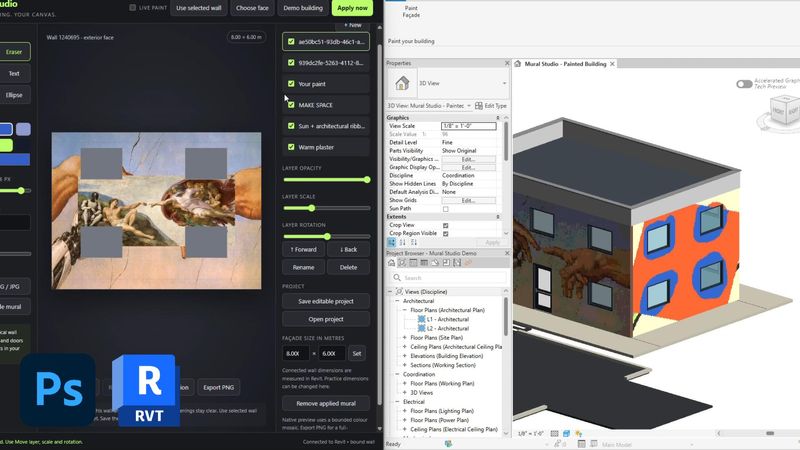The width and height of the screenshot is (800, 450).
Task: Click Save editable project button
Action: [x=326, y=301]
